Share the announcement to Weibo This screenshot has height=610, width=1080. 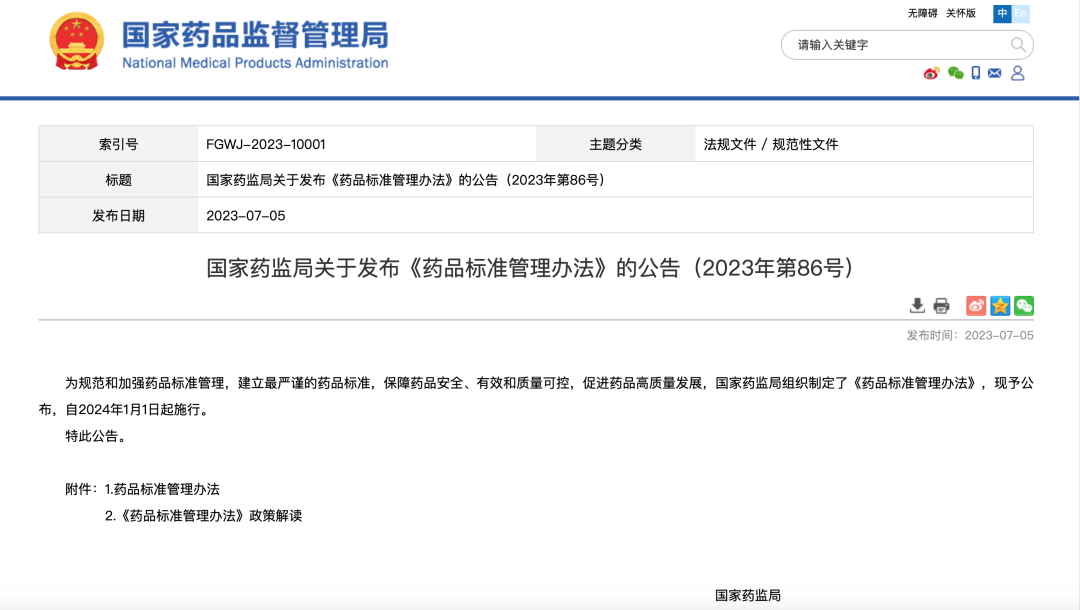coord(976,306)
